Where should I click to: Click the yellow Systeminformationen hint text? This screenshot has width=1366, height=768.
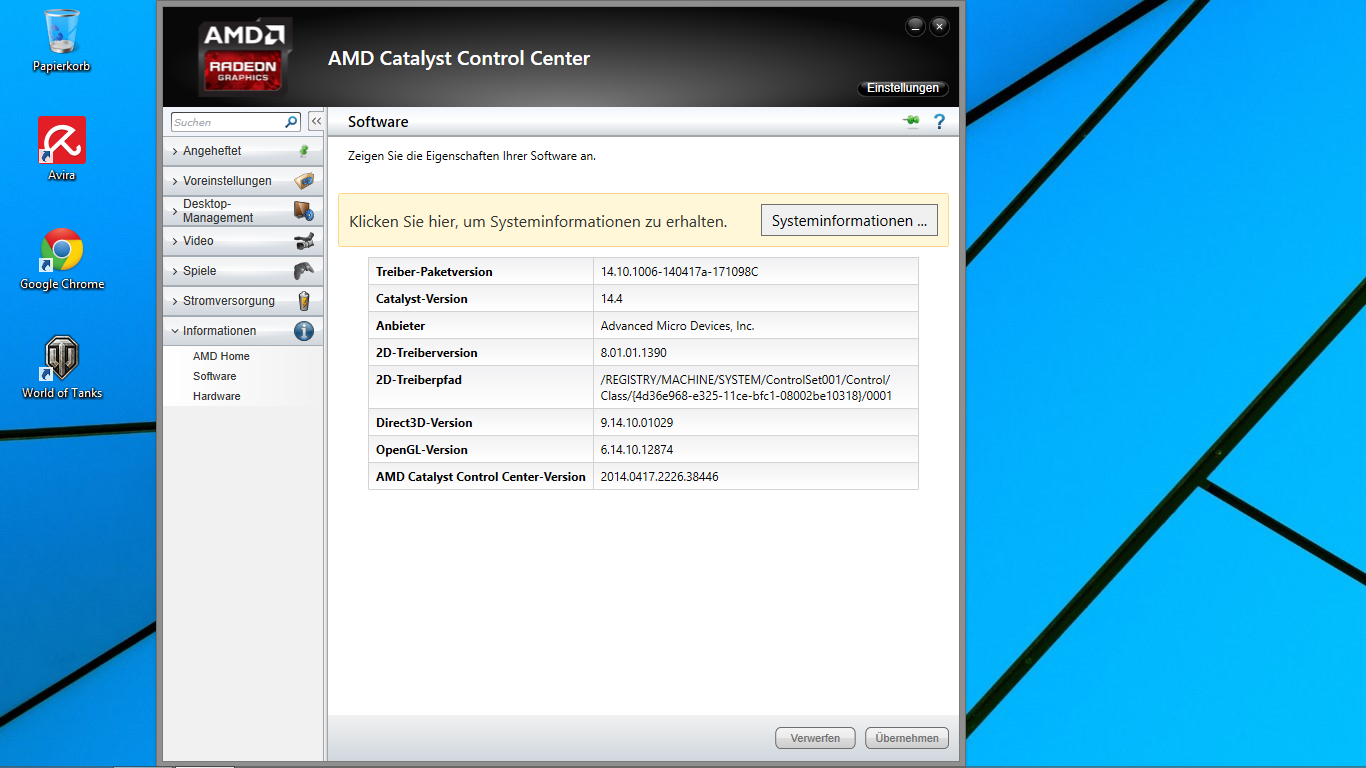coord(538,221)
